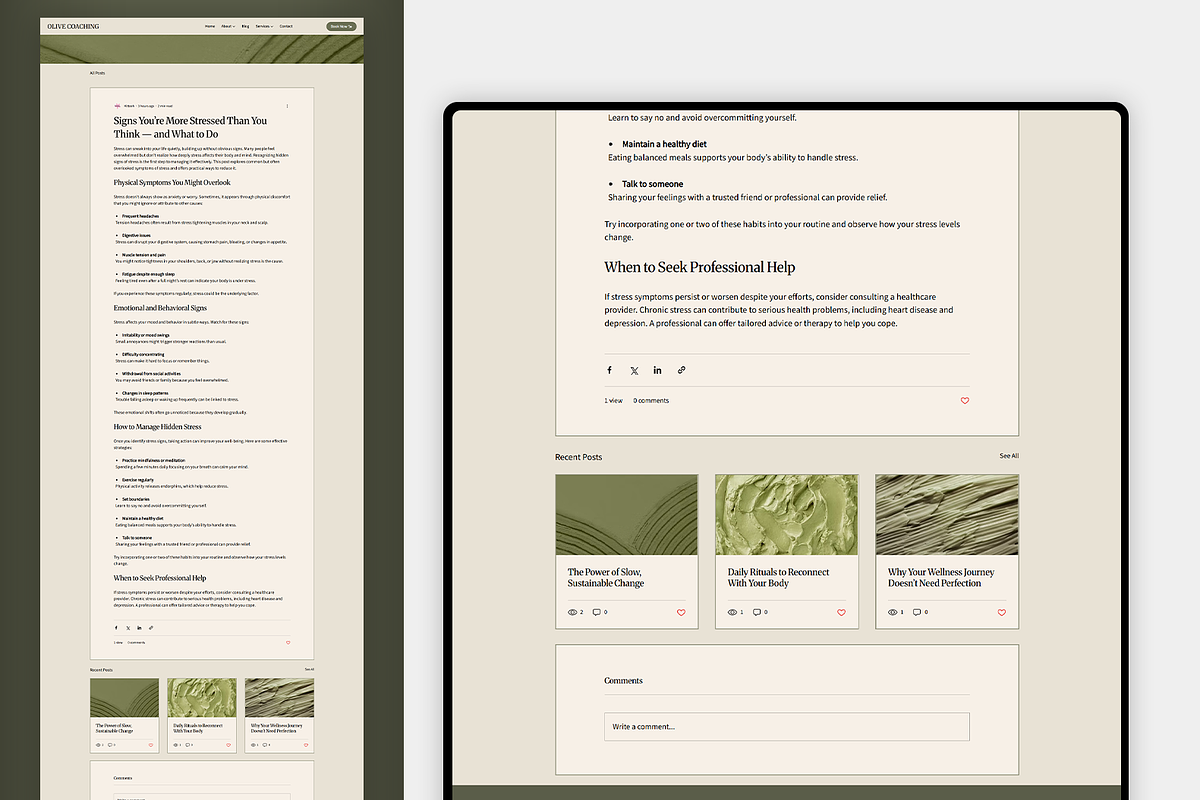Click the heart icon below '0 comments'
Screen dimensions: 1200x800
965,400
